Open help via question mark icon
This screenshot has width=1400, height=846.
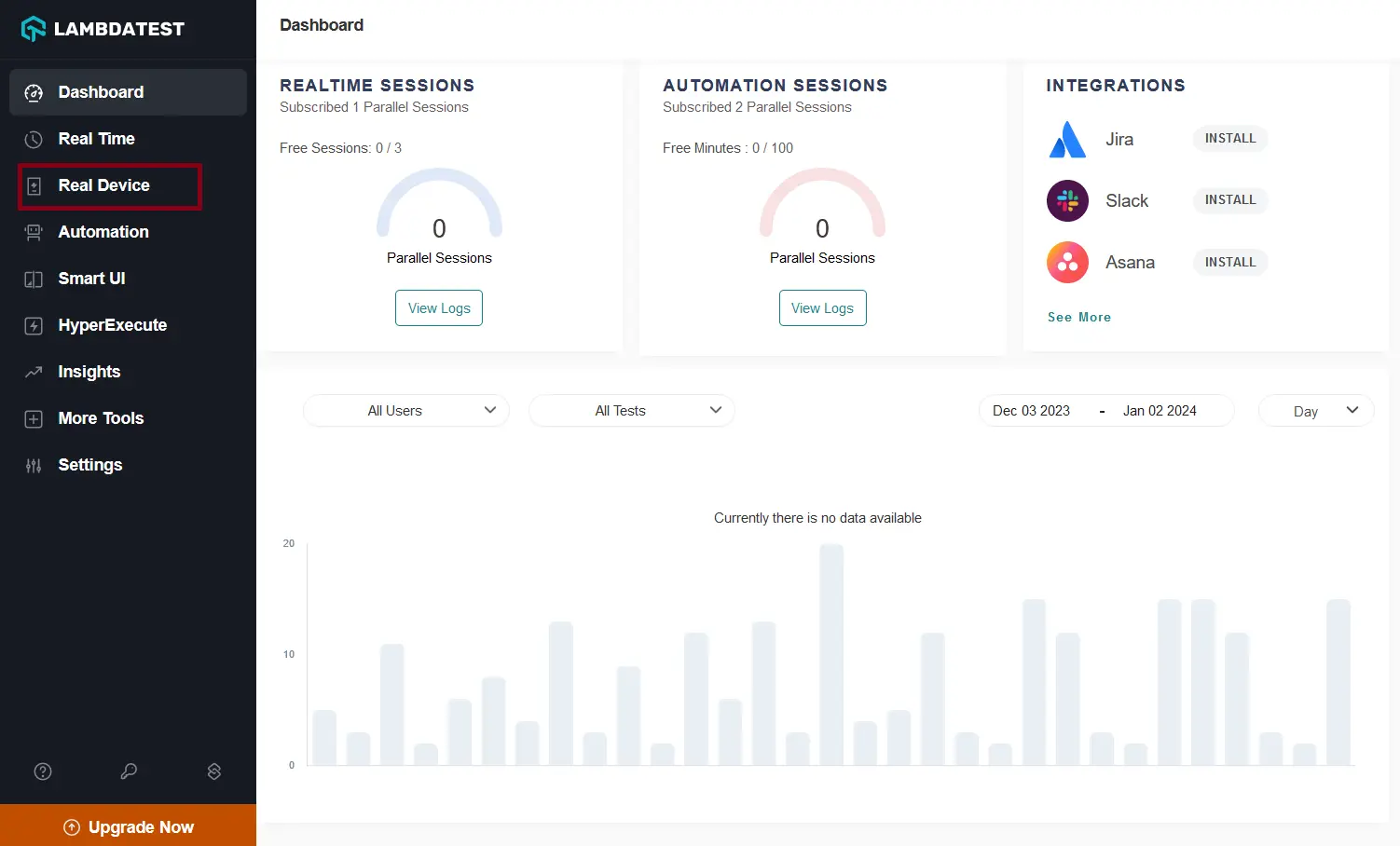tap(43, 771)
